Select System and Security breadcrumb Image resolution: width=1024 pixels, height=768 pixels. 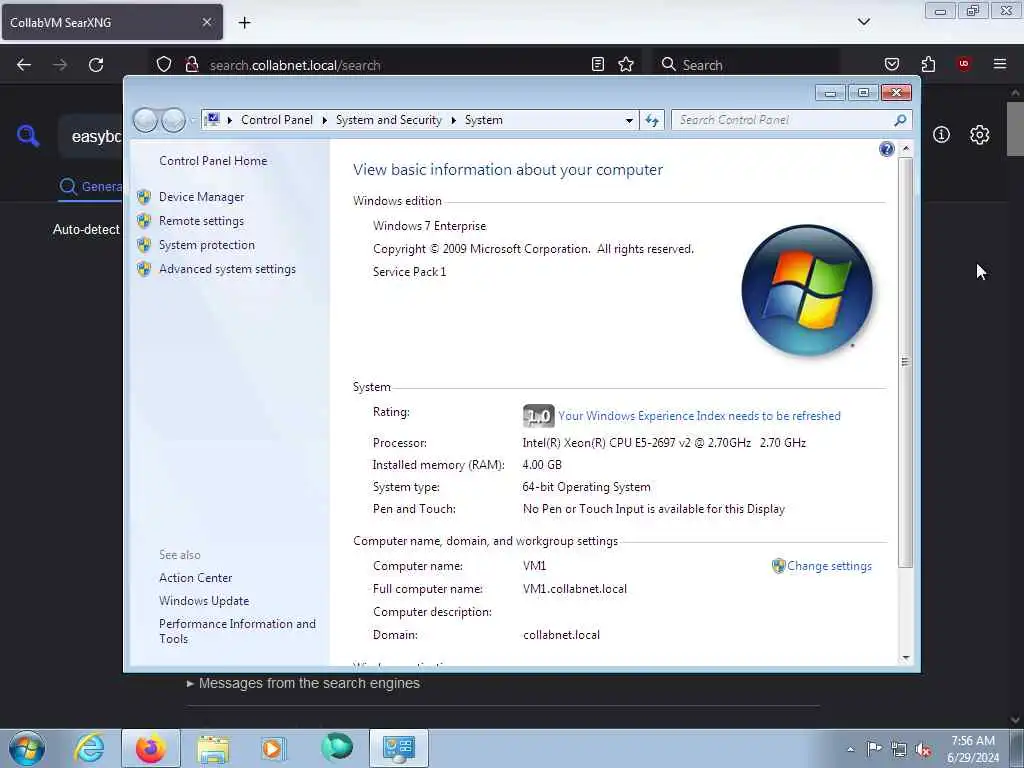click(389, 120)
